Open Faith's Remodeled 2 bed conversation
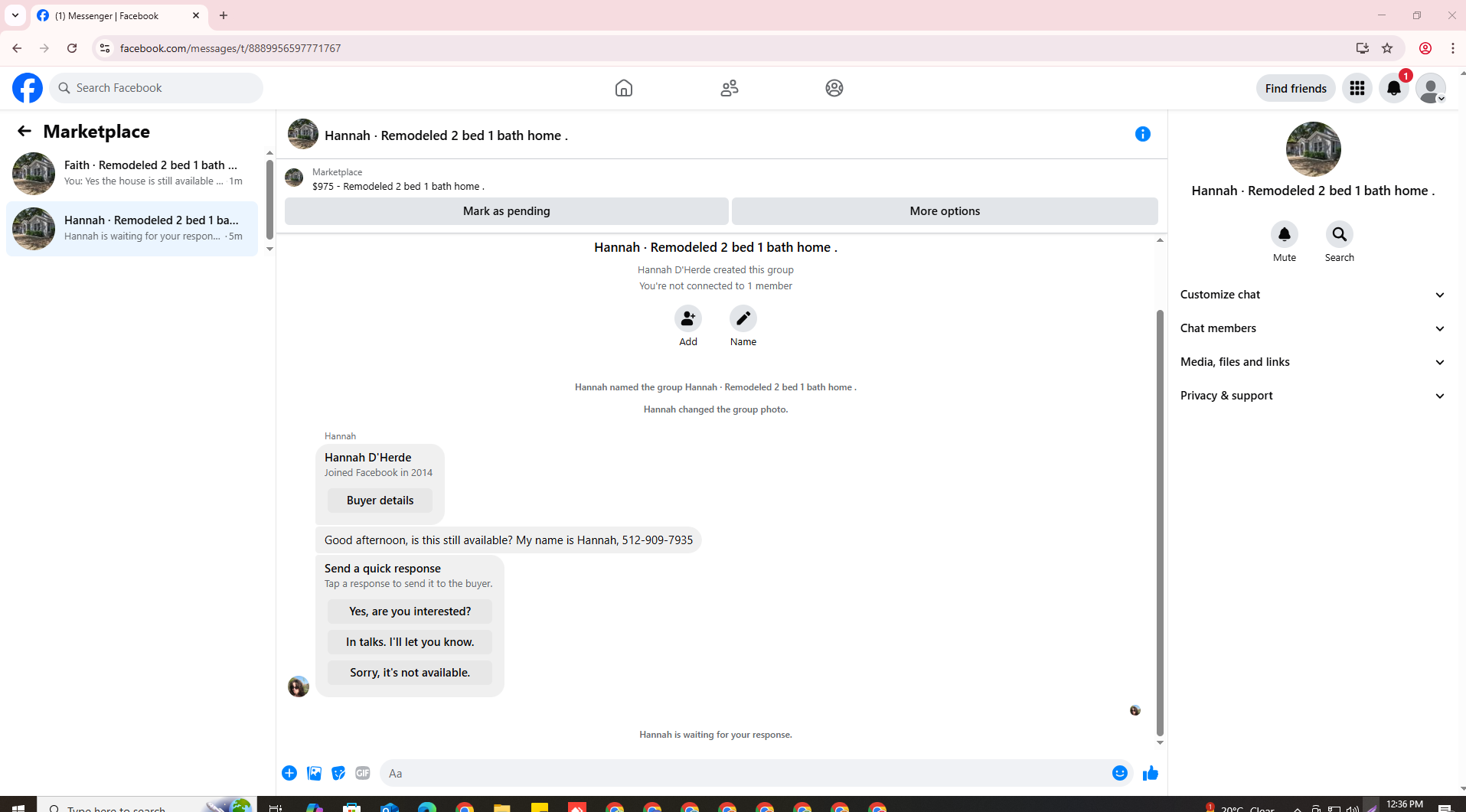This screenshot has height=812, width=1466. (x=132, y=173)
